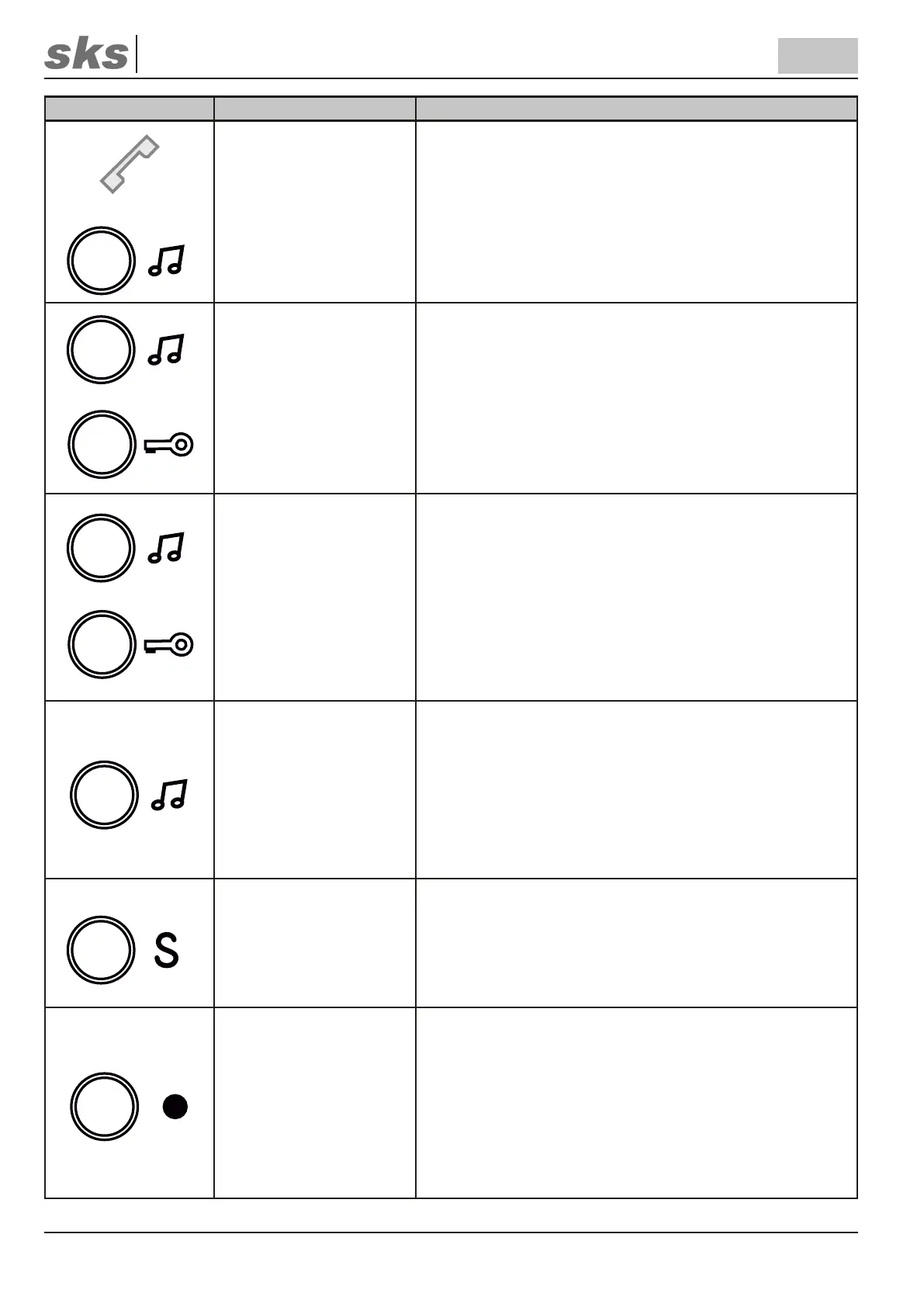This screenshot has height=1307, width=924.
Task: Select the round button below the handset icon
Action: [102, 261]
